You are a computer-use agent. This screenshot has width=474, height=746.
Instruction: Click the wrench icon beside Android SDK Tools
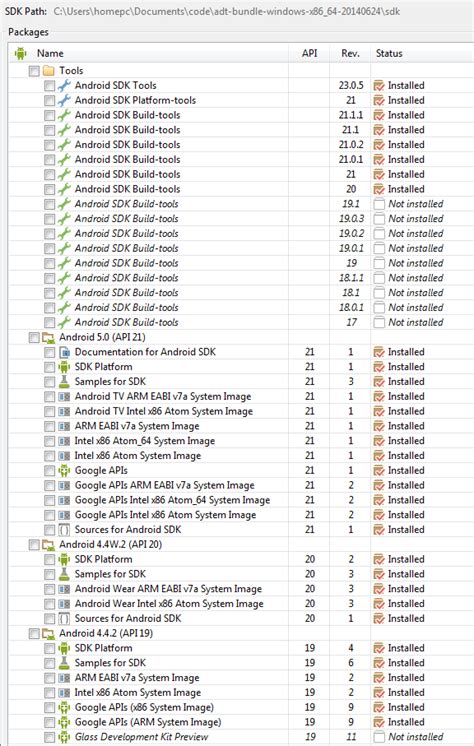(x=64, y=86)
